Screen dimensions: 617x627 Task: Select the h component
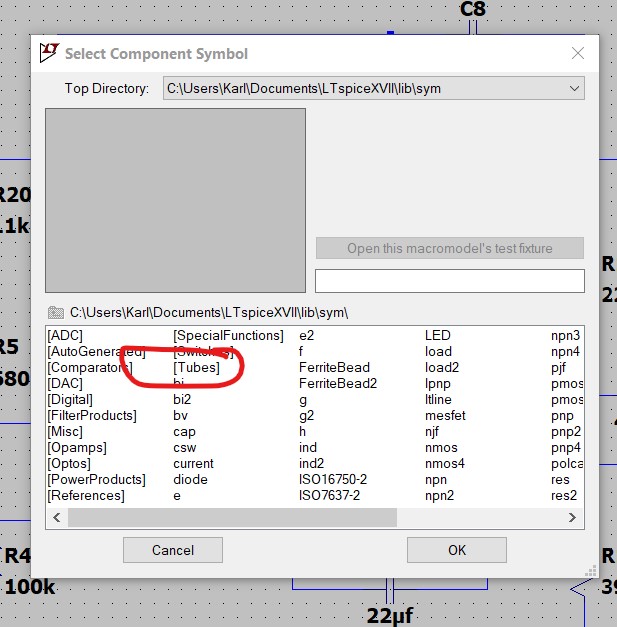302,431
